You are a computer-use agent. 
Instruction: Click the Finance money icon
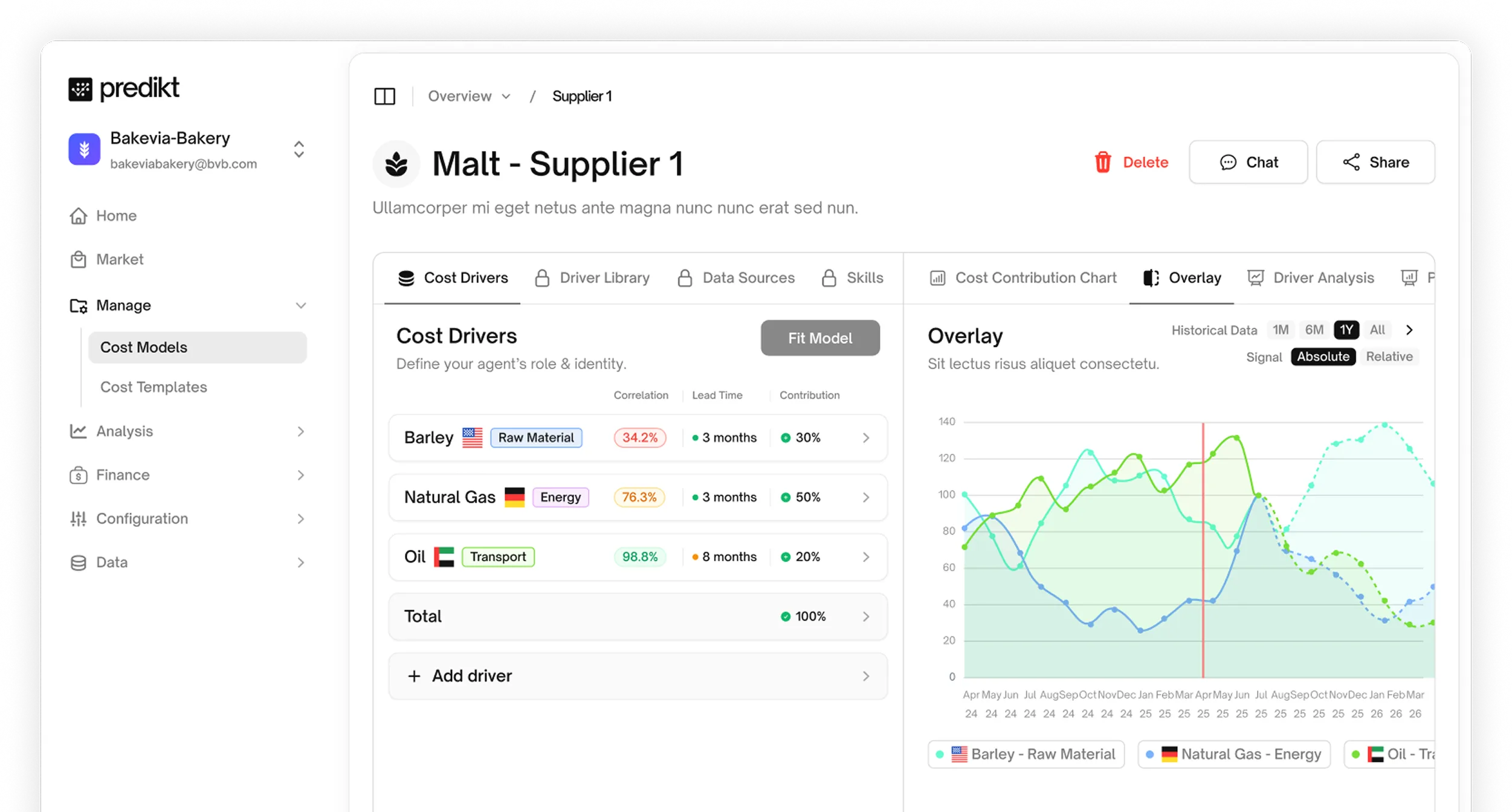click(x=78, y=475)
